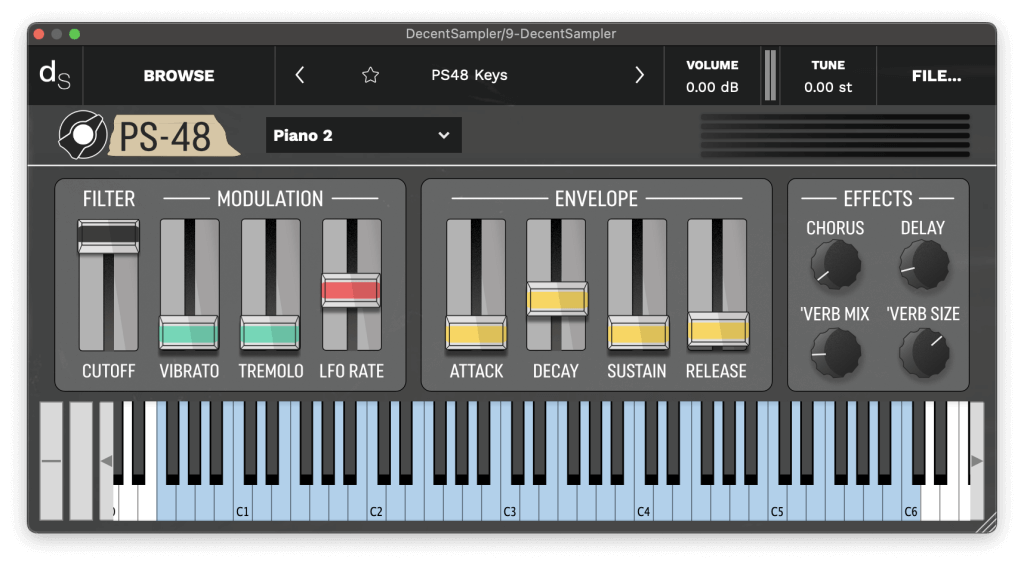Click the yellow ATTACK slider handle
This screenshot has height=565, width=1024.
pyautogui.click(x=476, y=333)
